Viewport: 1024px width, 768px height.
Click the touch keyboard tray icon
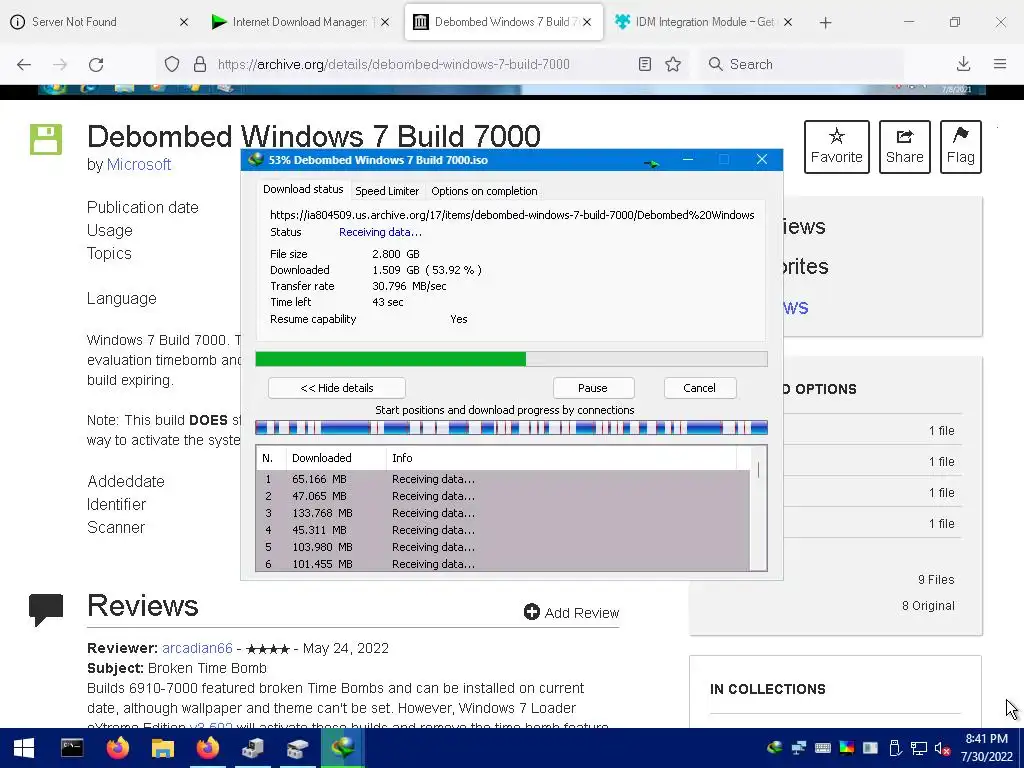click(x=823, y=748)
